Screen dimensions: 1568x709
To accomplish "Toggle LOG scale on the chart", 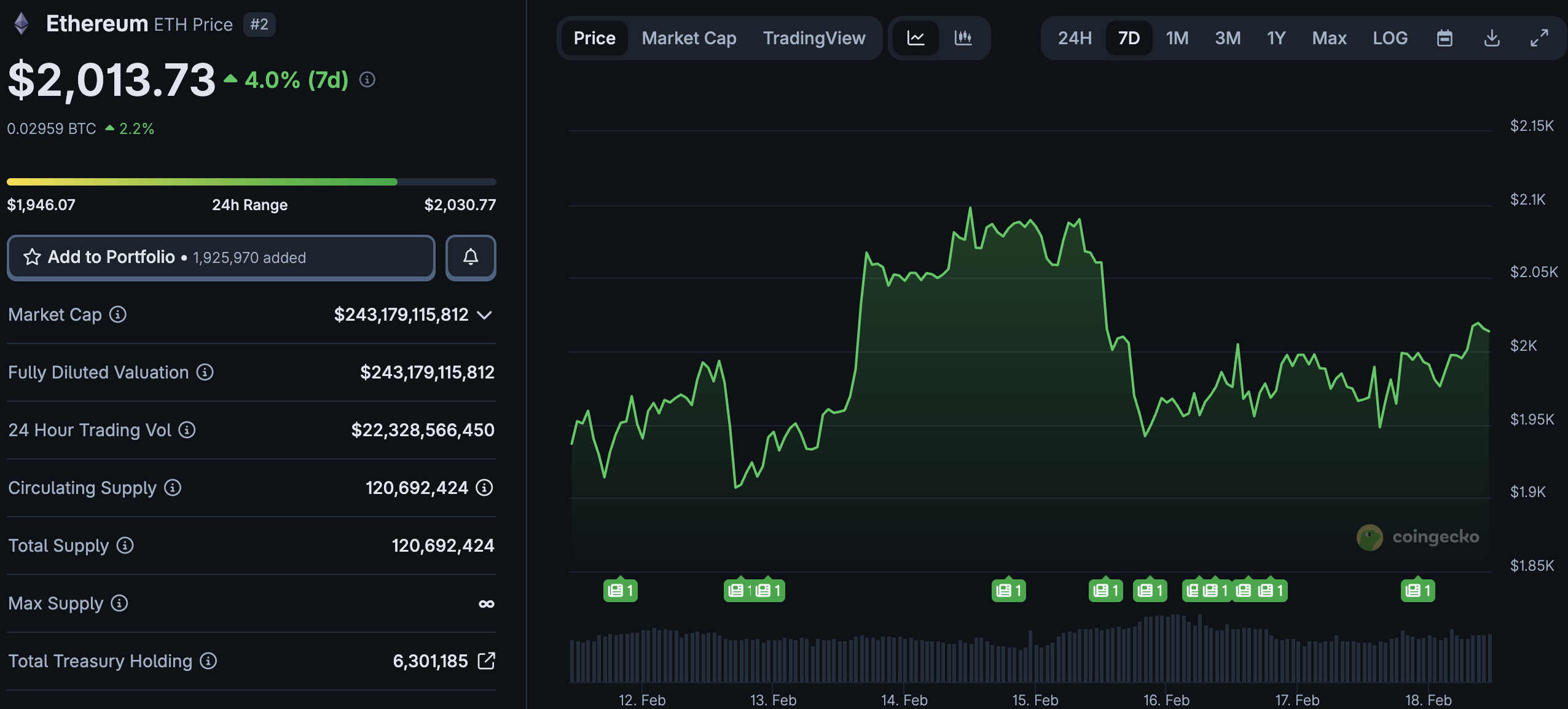I will pos(1390,38).
